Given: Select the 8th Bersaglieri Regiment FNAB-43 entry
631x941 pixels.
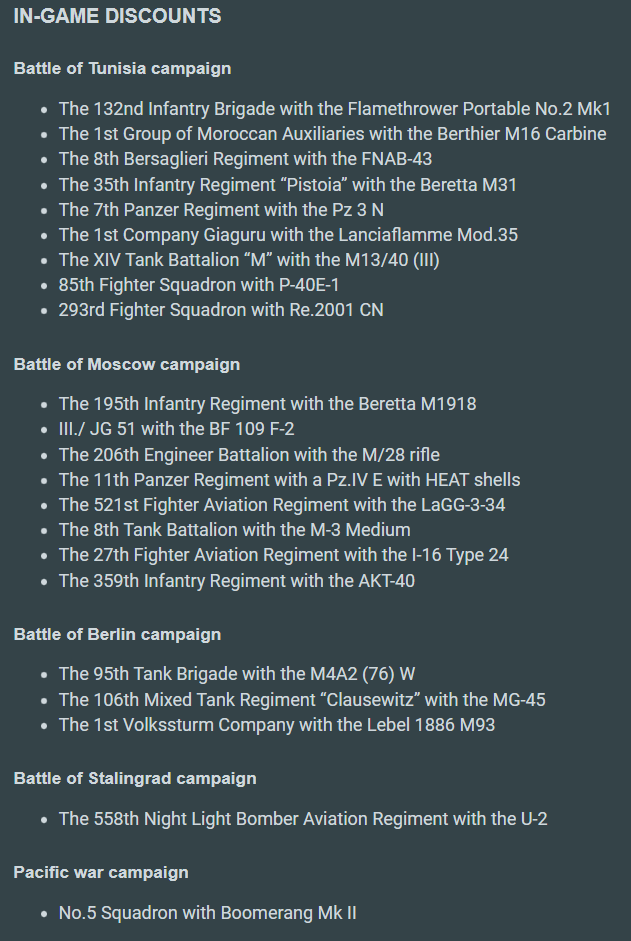Looking at the screenshot, I should pyautogui.click(x=245, y=159).
